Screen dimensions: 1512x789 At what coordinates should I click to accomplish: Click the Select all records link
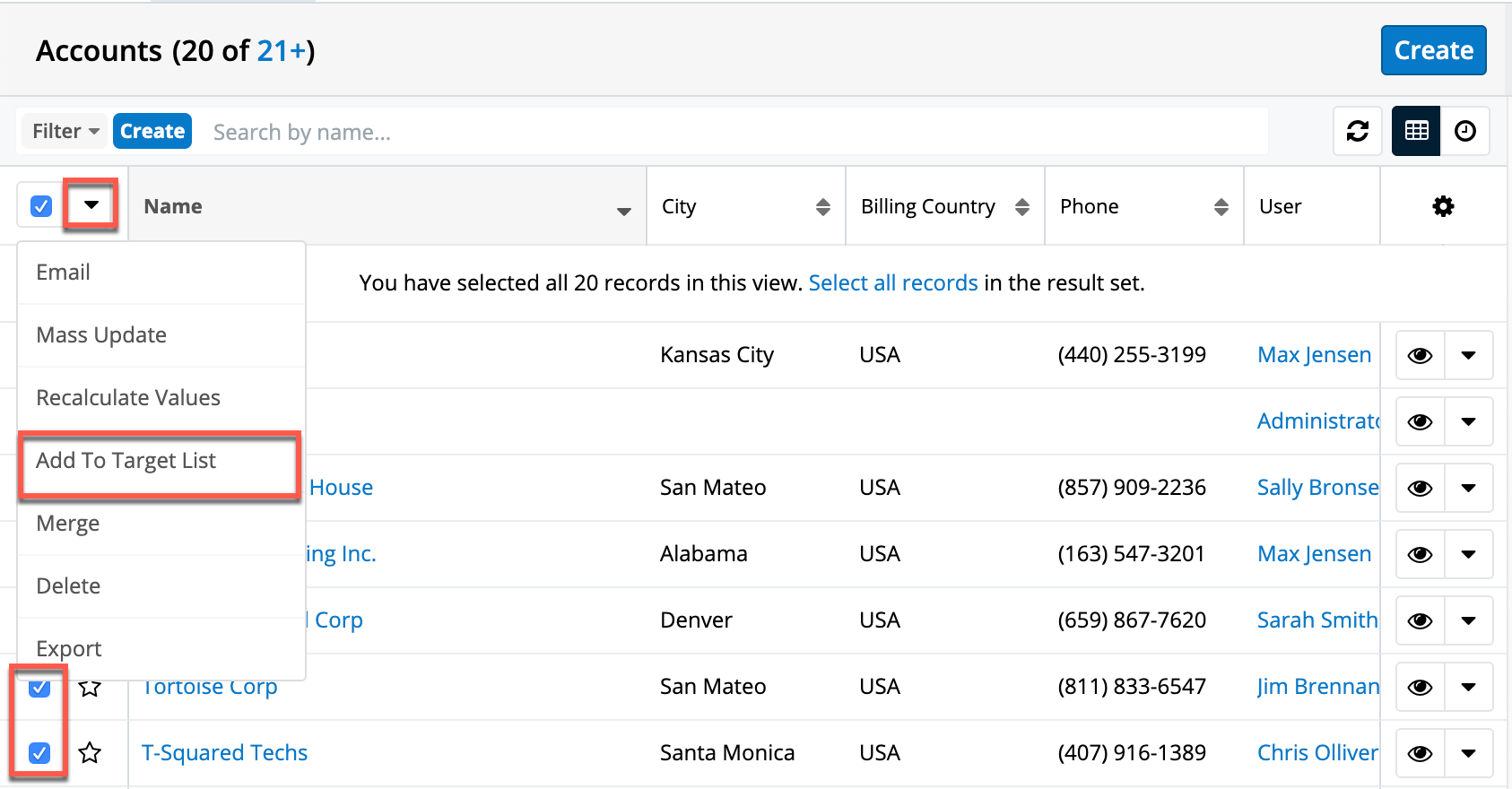(x=892, y=283)
